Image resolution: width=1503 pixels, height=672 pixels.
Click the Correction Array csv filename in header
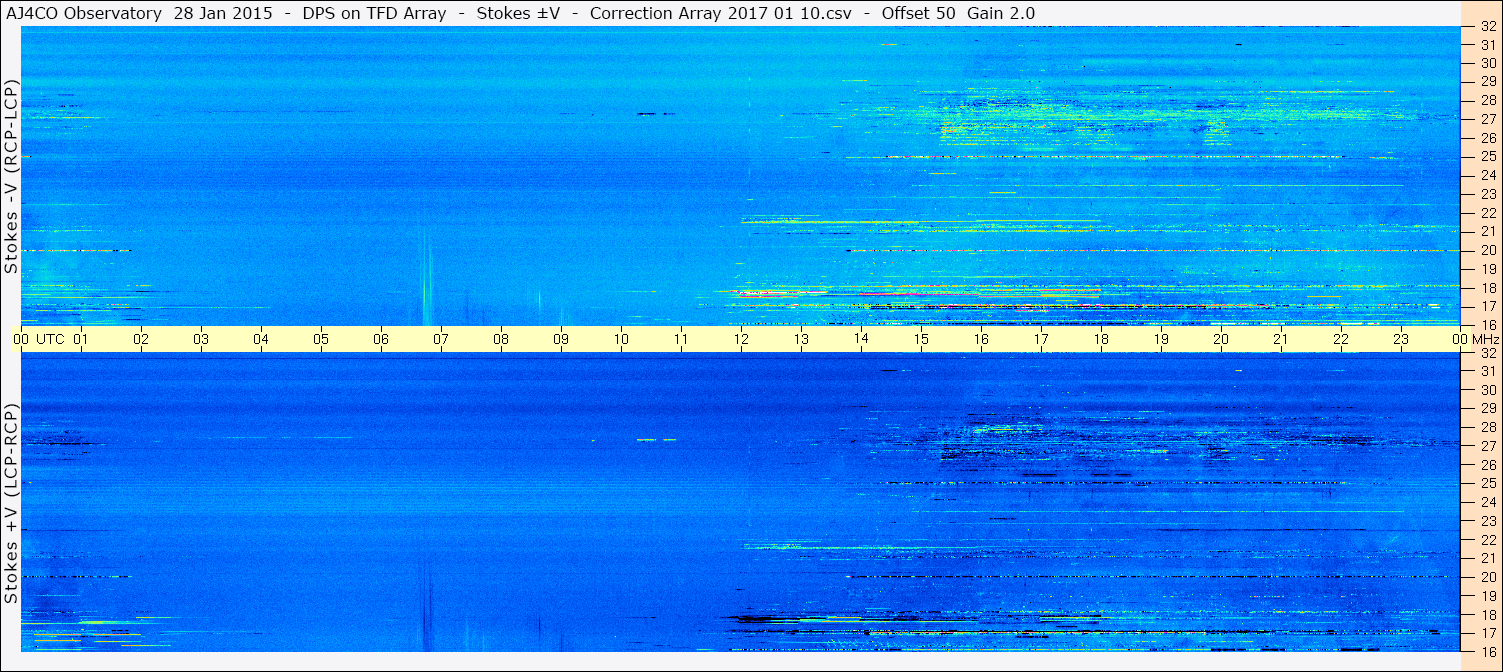719,12
